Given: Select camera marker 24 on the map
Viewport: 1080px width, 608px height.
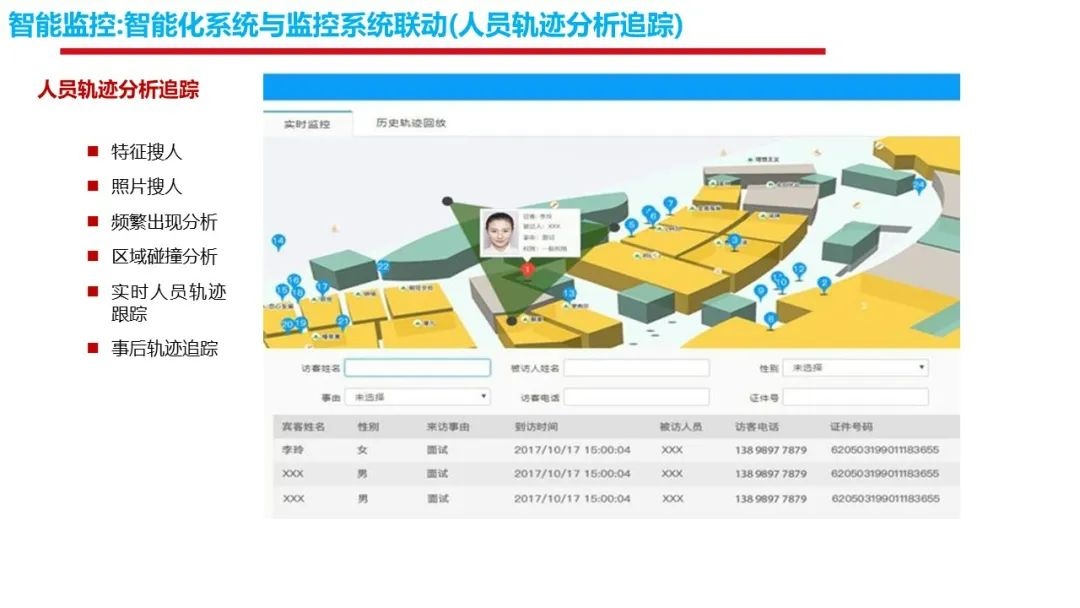Looking at the screenshot, I should pyautogui.click(x=918, y=185).
